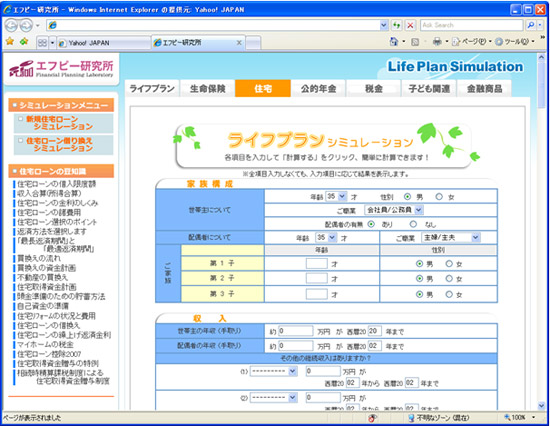Open the 住宅ローン控除2007 link
This screenshot has width=550, height=426.
coord(49,354)
